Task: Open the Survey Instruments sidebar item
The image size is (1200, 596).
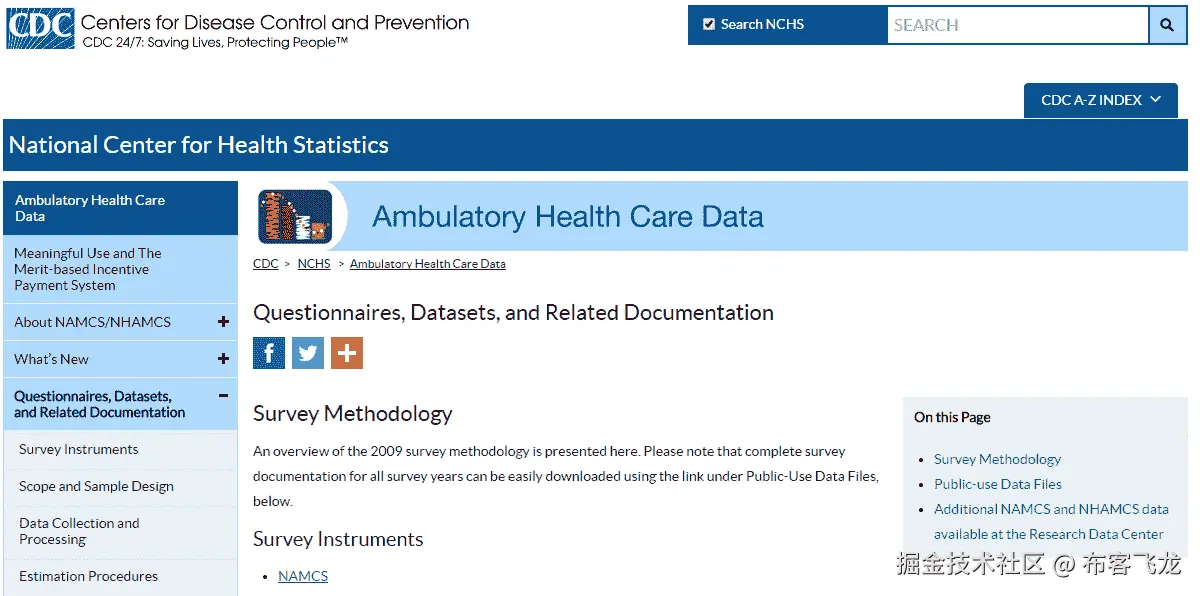Action: (79, 449)
